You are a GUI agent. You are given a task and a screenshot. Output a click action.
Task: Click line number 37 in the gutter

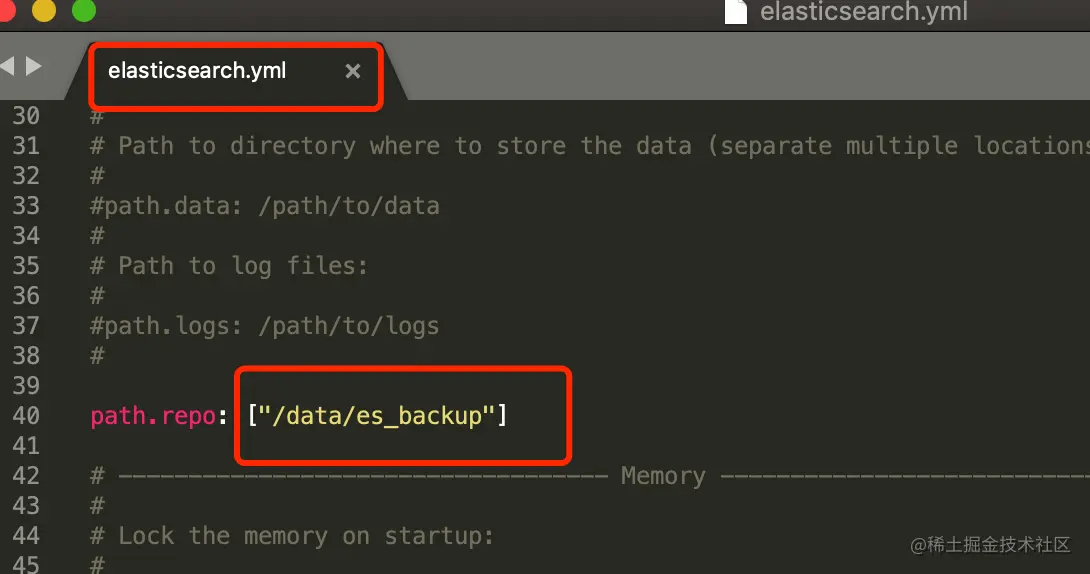click(26, 326)
